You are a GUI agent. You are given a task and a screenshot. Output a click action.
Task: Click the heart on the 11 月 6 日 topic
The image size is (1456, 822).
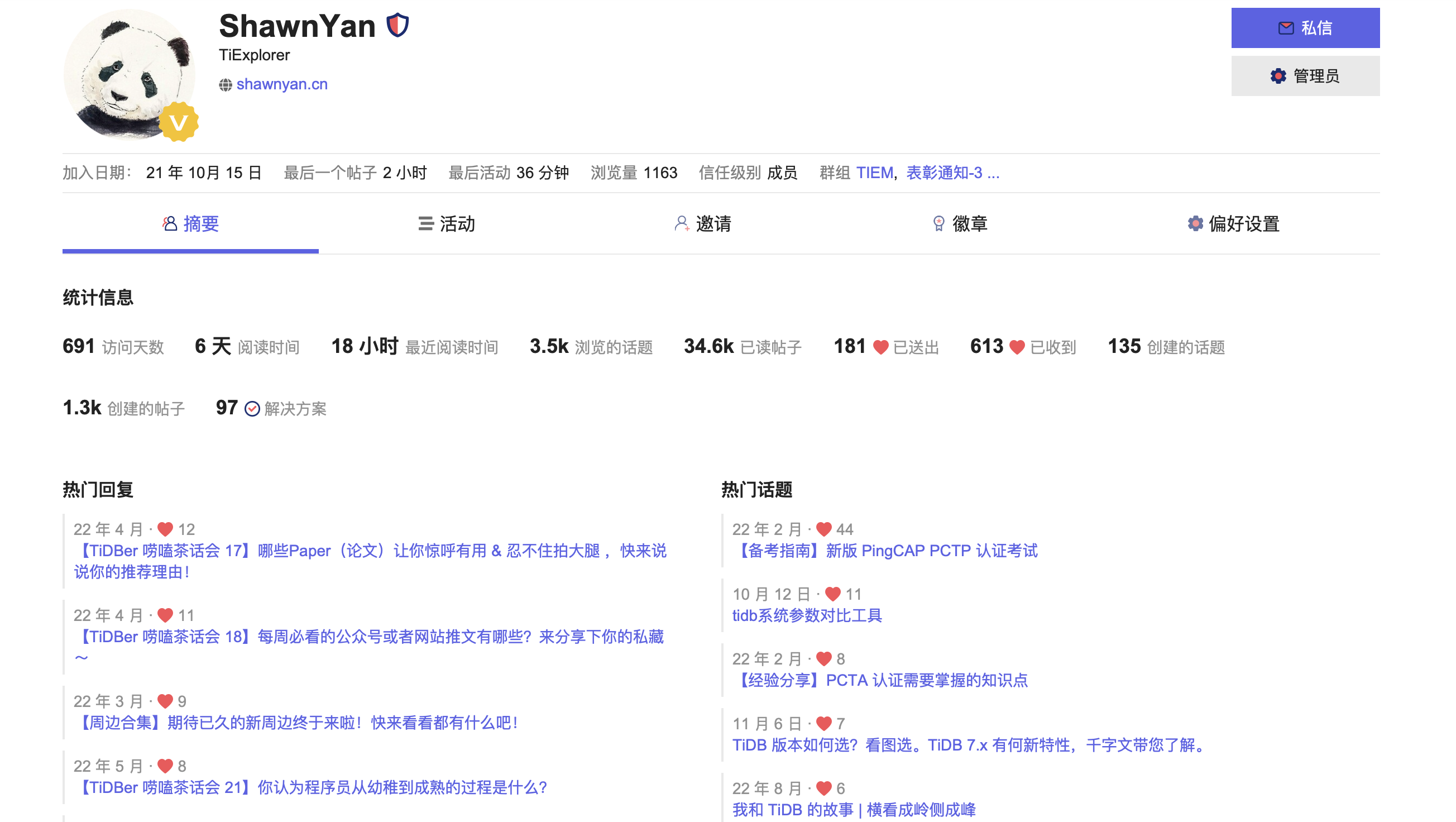click(823, 723)
